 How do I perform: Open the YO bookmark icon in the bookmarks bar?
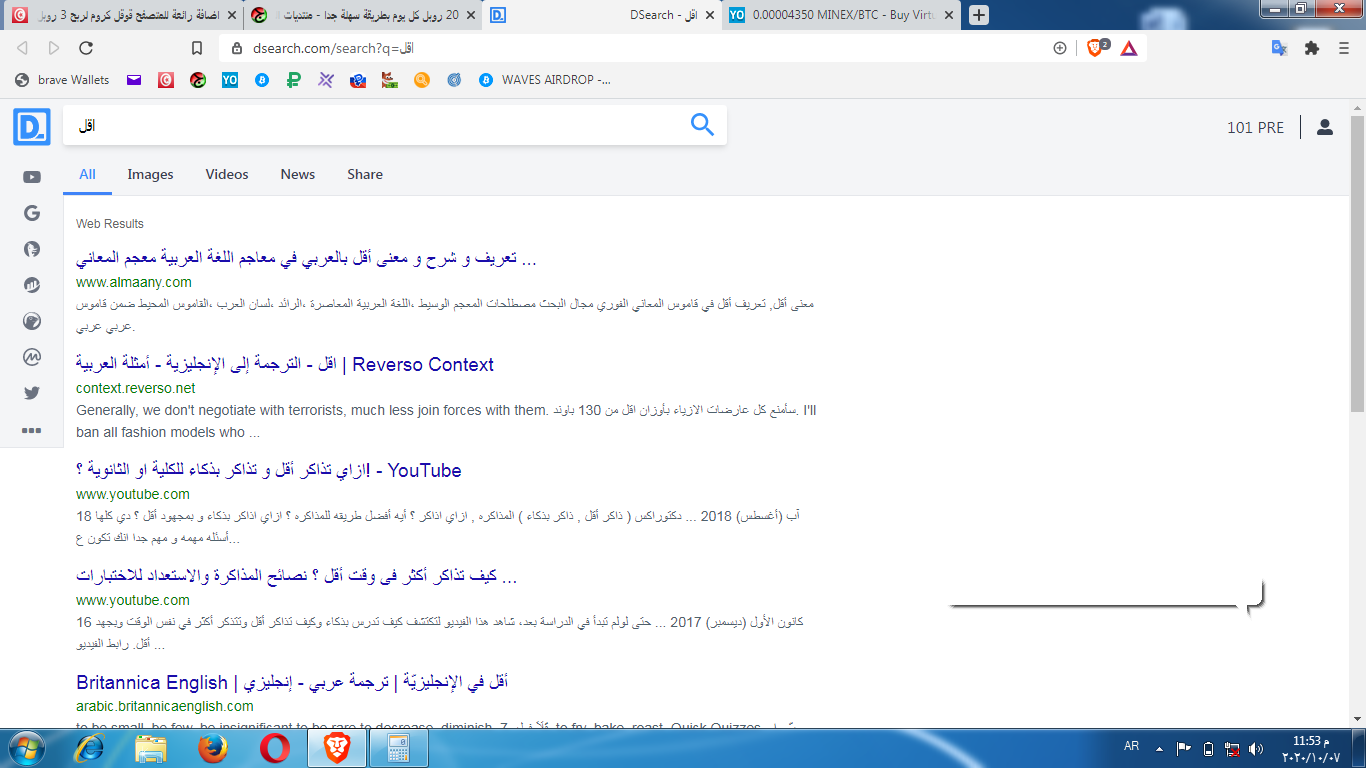click(x=230, y=80)
